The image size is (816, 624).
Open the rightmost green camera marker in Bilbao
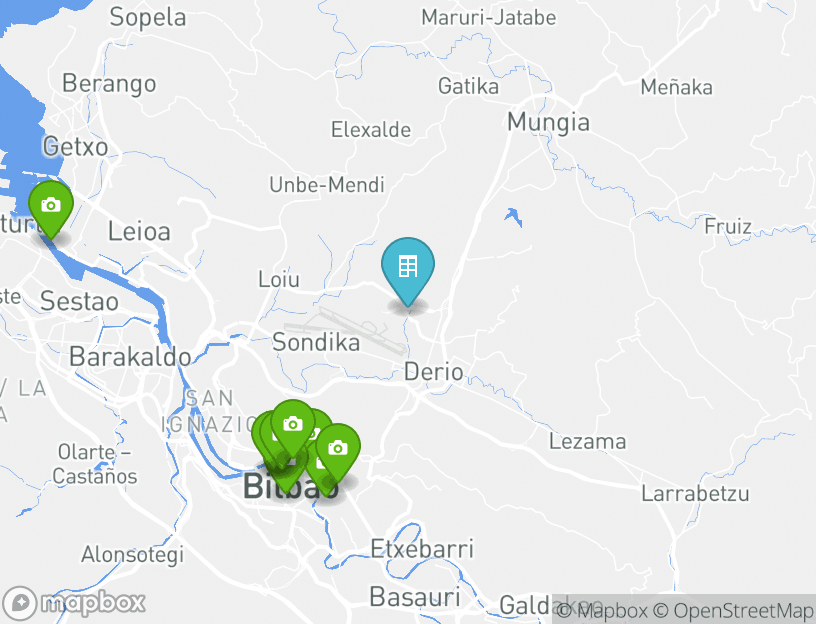(x=338, y=451)
